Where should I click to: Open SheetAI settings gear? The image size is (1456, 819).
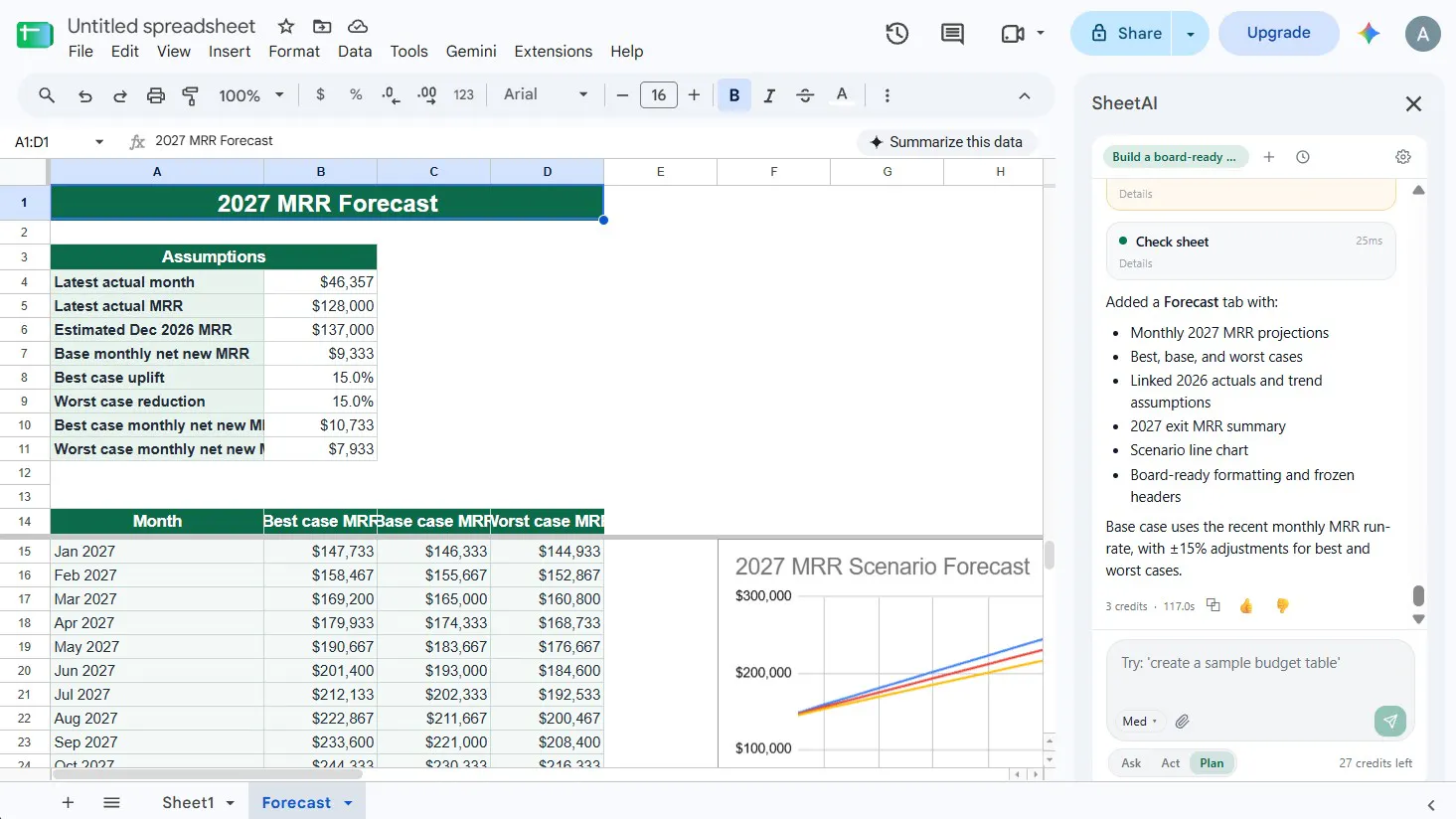point(1403,157)
